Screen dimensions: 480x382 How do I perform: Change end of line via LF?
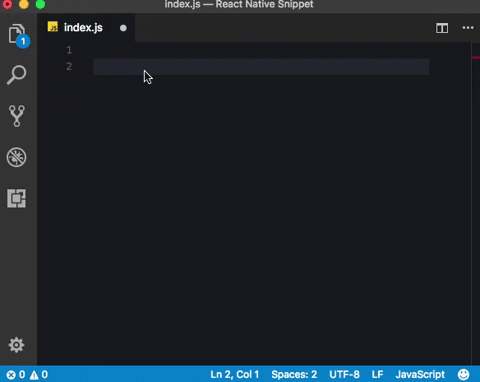click(377, 375)
